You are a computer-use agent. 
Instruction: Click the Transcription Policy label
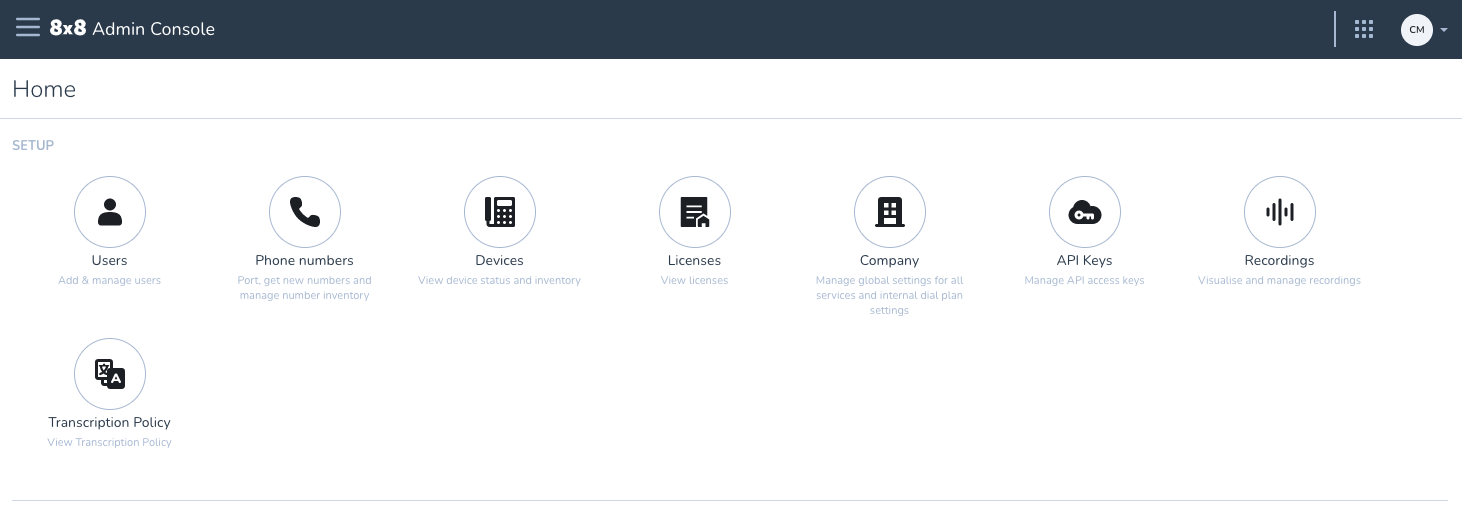110,422
